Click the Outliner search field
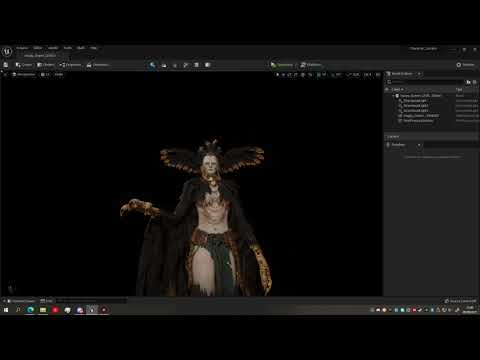 coord(425,82)
